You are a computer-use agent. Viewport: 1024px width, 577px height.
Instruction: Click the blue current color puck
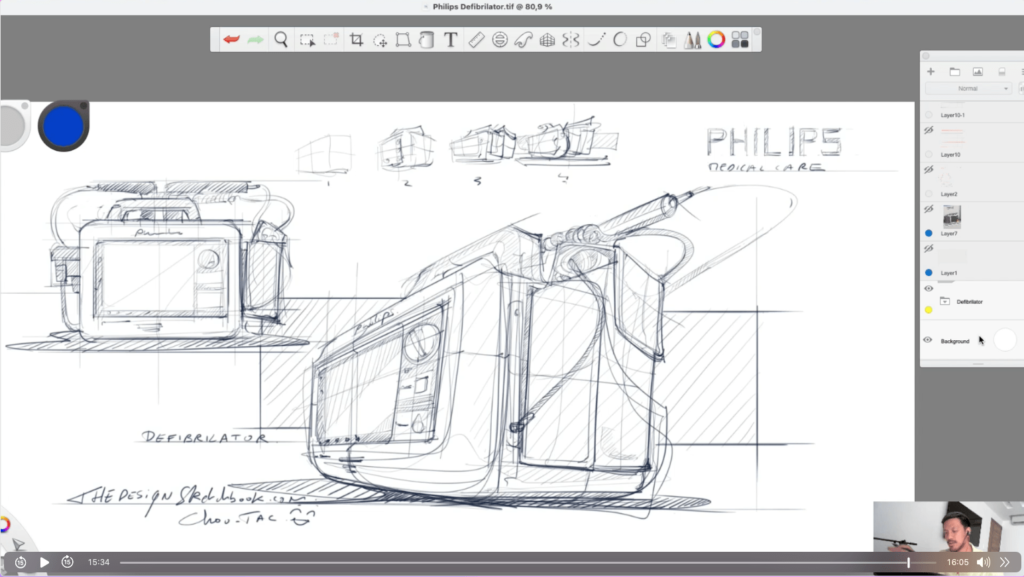click(x=63, y=126)
